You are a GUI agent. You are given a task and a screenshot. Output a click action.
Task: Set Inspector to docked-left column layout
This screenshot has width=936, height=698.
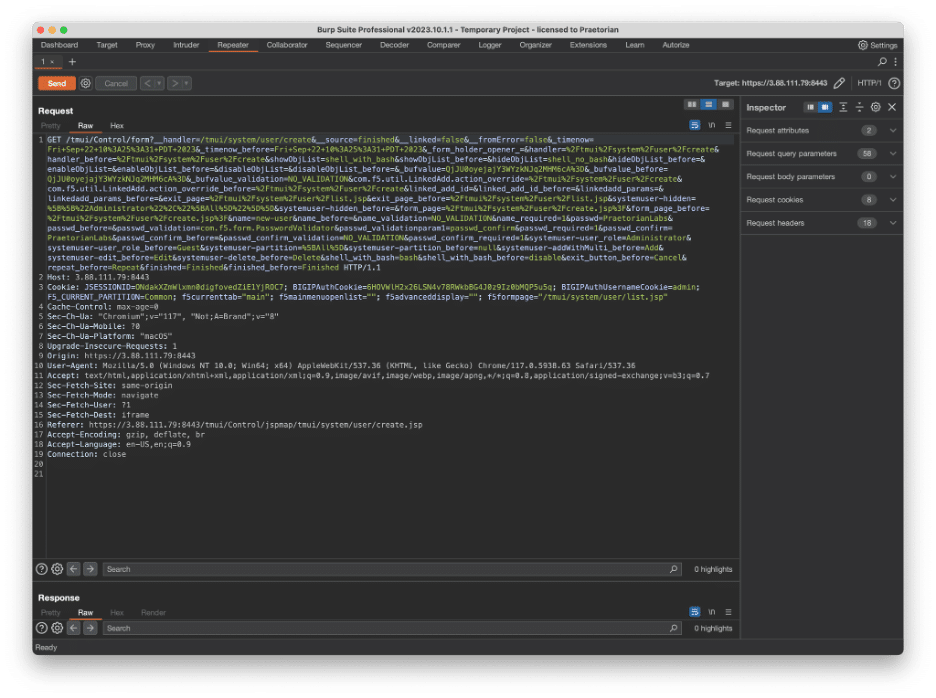(x=810, y=107)
